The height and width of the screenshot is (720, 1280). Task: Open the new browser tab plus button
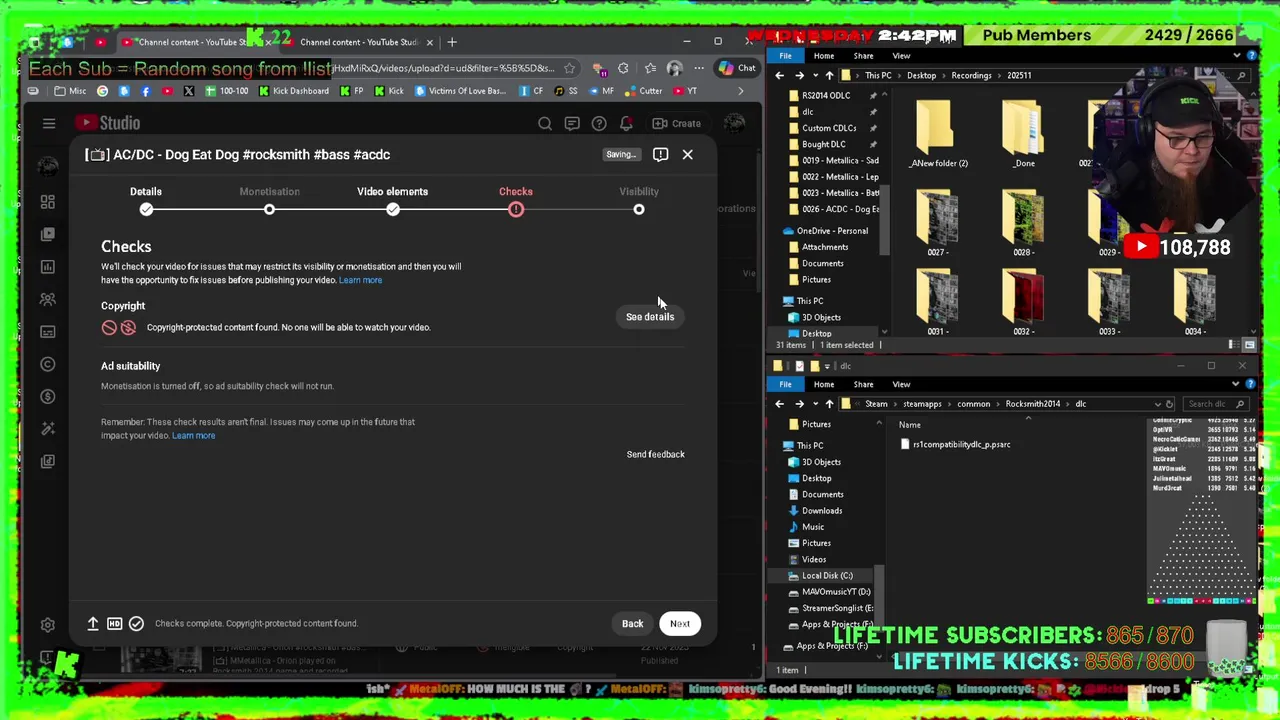pos(452,42)
